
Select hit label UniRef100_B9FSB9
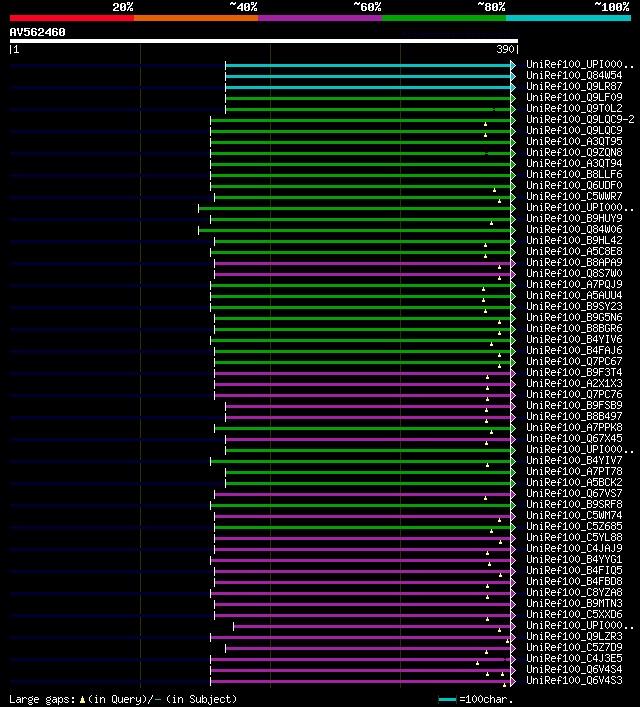pyautogui.click(x=574, y=405)
